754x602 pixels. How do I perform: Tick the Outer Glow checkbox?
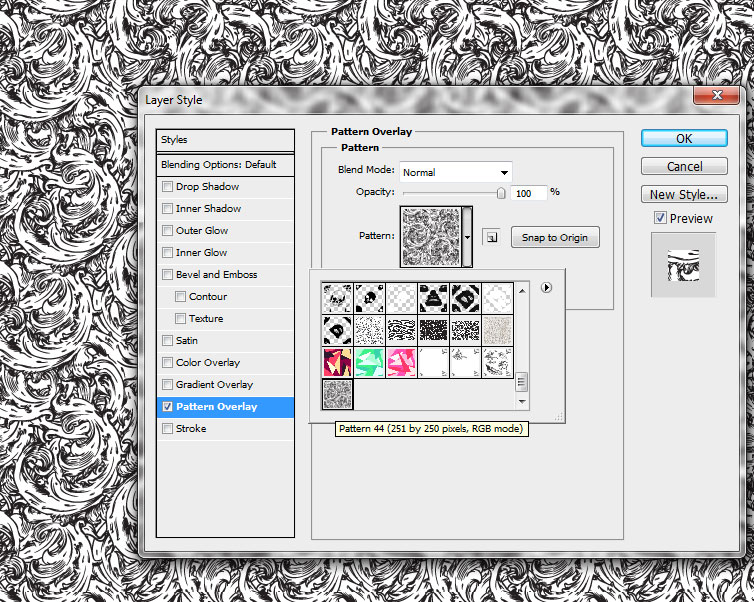click(x=167, y=230)
